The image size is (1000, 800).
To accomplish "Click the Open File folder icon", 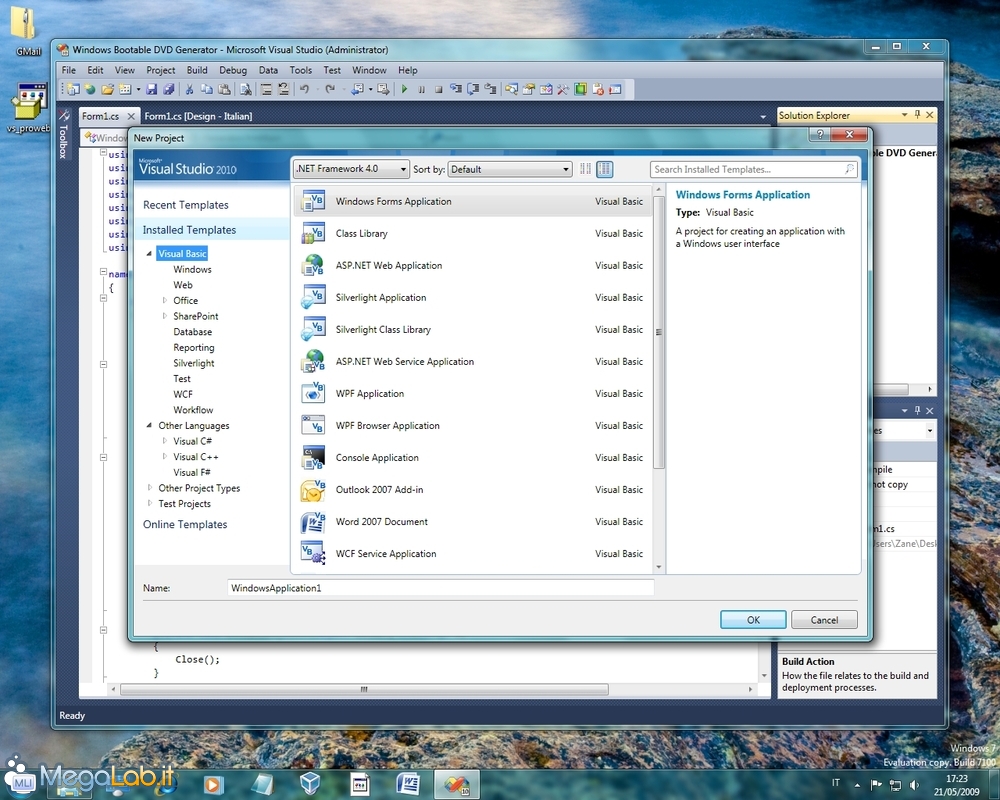I will click(107, 89).
